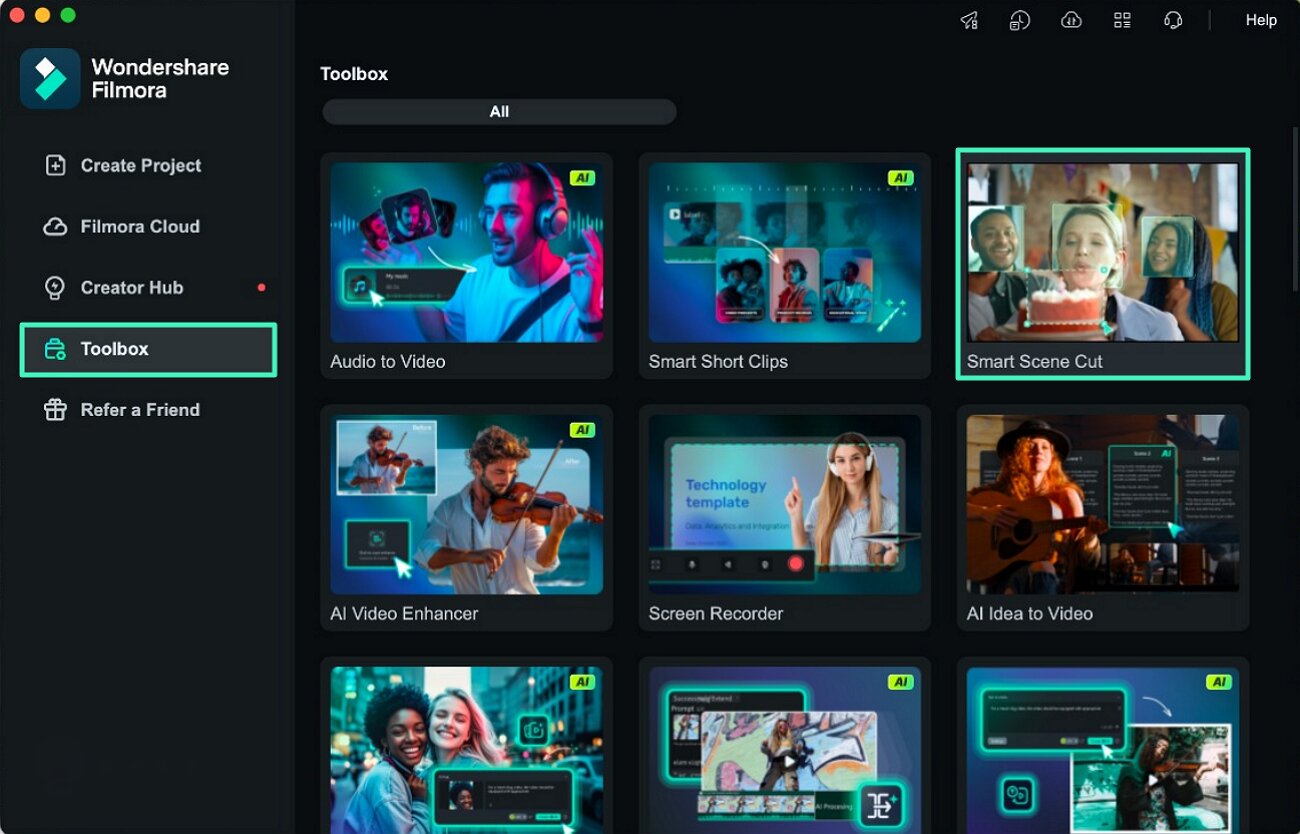This screenshot has height=834, width=1300.
Task: Click the AI Idea to Video label
Action: click(1030, 614)
